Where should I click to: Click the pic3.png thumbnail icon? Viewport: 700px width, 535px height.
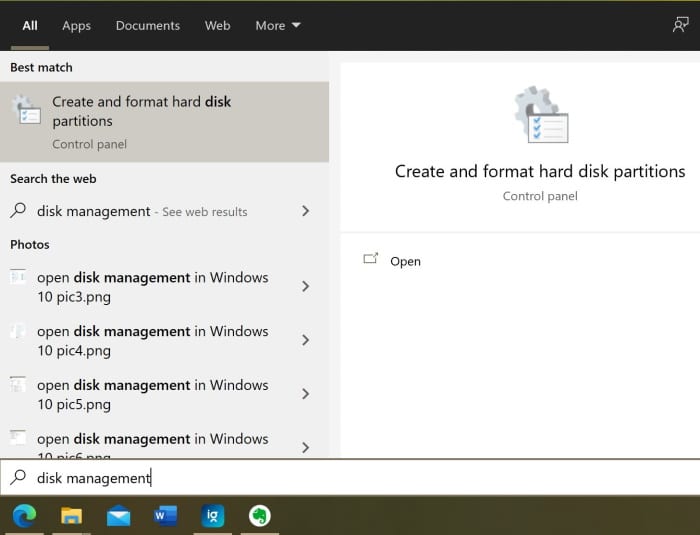[x=18, y=277]
